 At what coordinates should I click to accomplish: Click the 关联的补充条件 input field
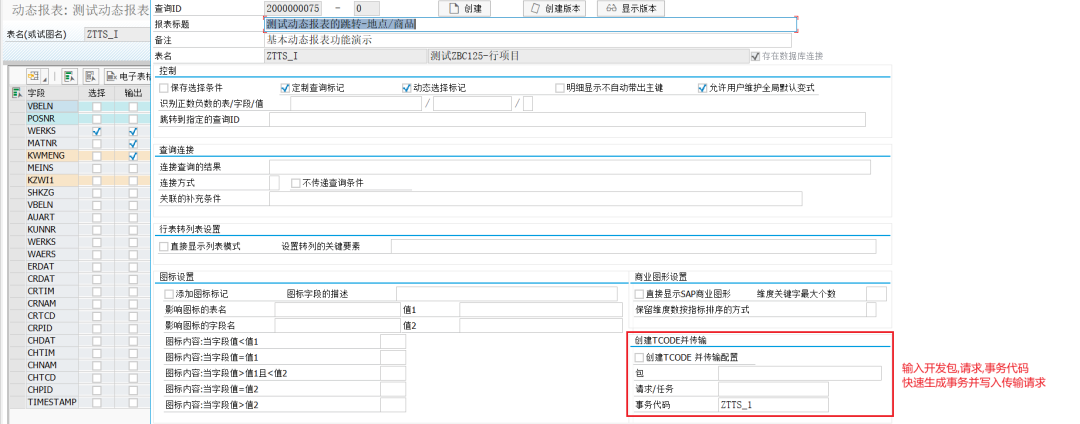coord(536,199)
